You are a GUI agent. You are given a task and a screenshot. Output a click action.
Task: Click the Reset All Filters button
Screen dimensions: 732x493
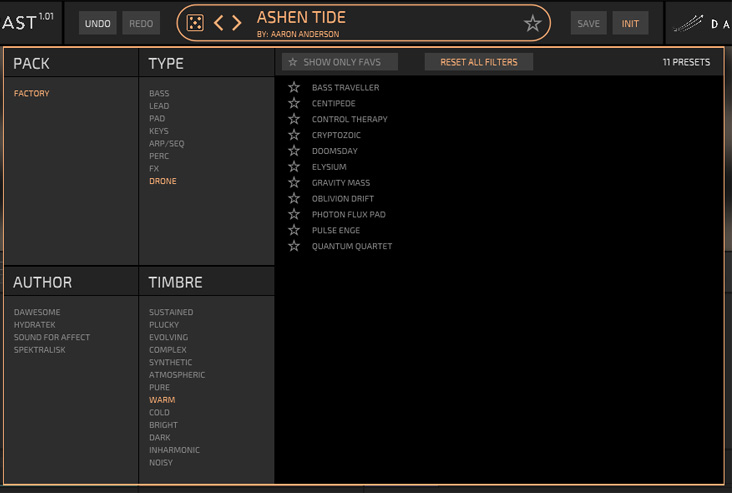click(x=479, y=62)
